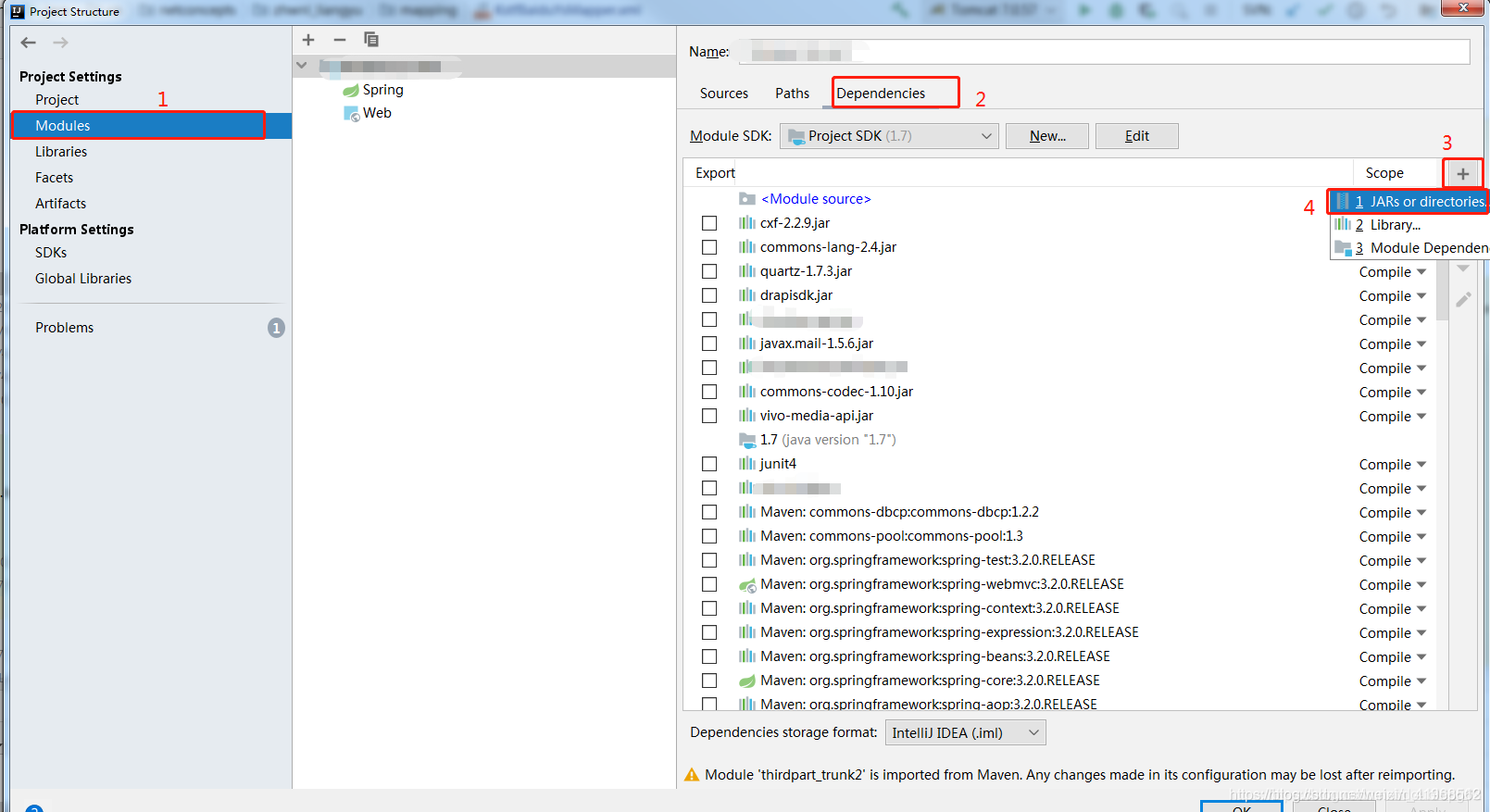Open Compile scope dropdown for drapisdk.jar
This screenshot has width=1490, height=812.
click(x=1393, y=296)
